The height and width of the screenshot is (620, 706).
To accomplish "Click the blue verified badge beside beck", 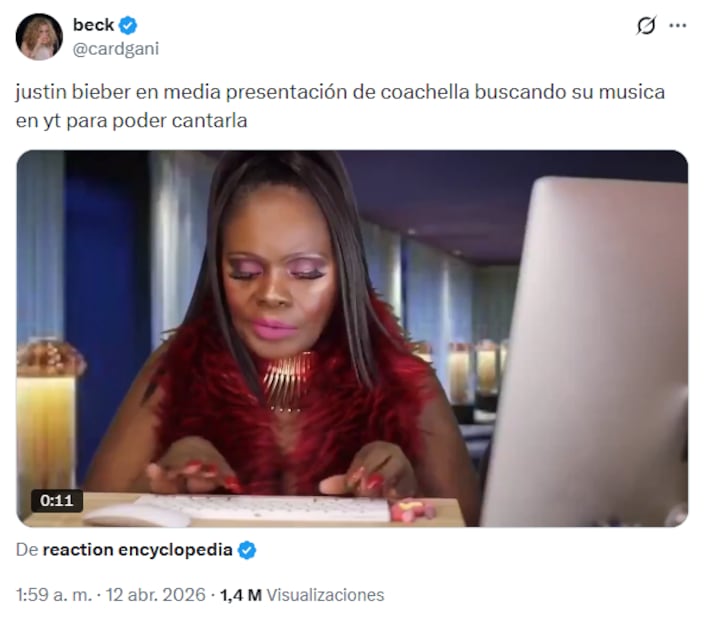I will click(128, 25).
